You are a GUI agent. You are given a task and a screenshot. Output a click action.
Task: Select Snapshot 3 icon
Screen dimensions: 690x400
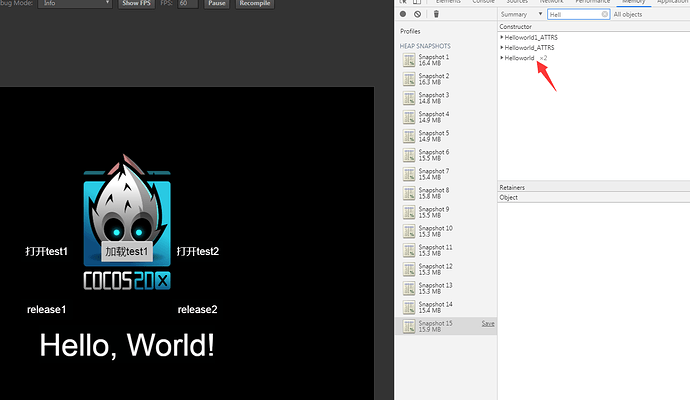(x=409, y=98)
